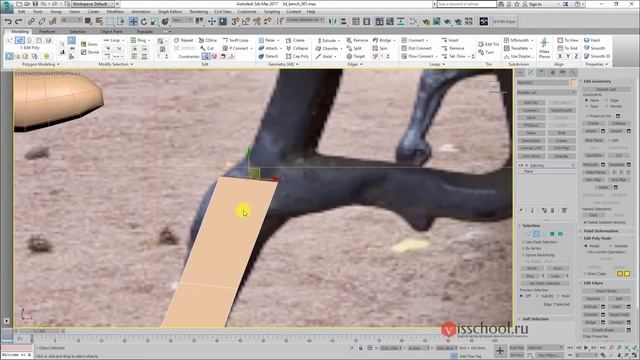Click the Repeat Last button

point(606,89)
